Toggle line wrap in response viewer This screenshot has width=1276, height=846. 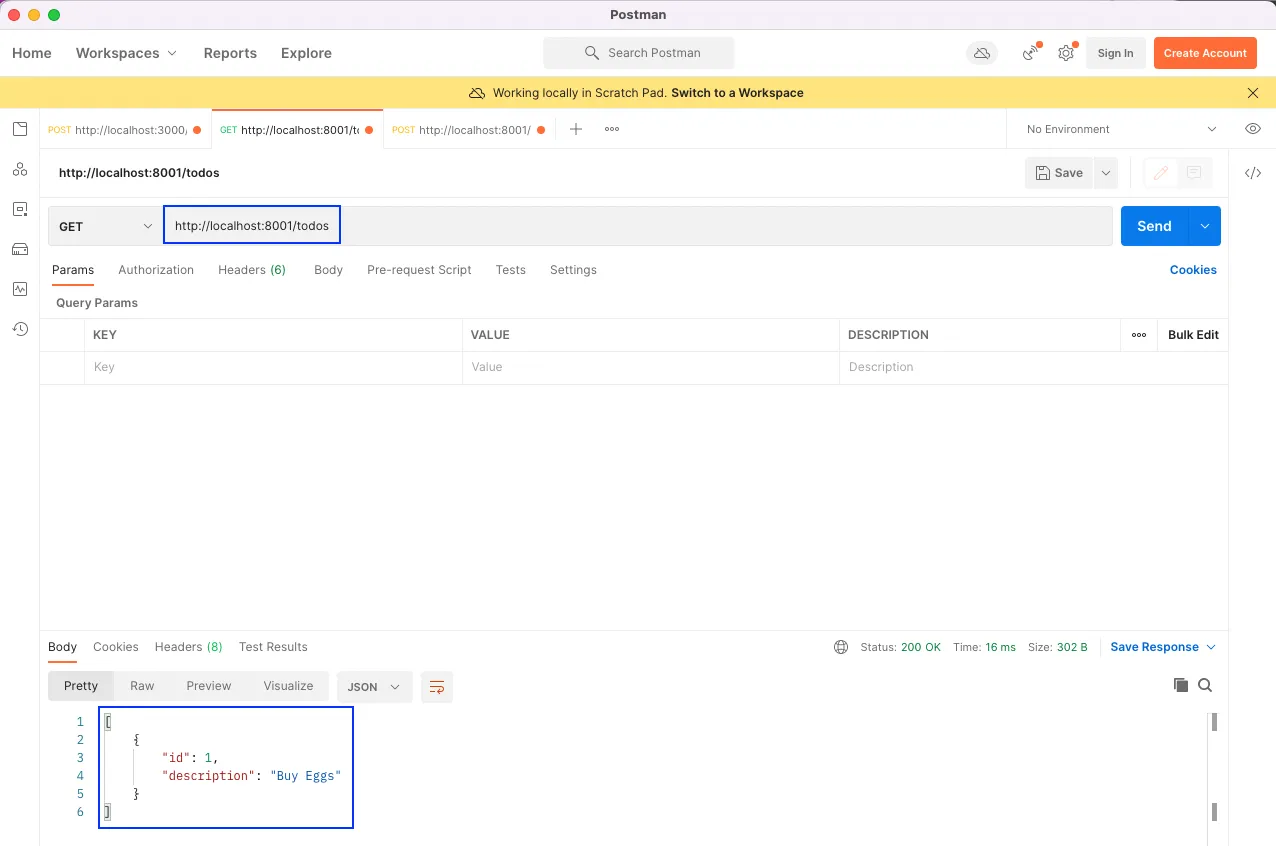[437, 687]
